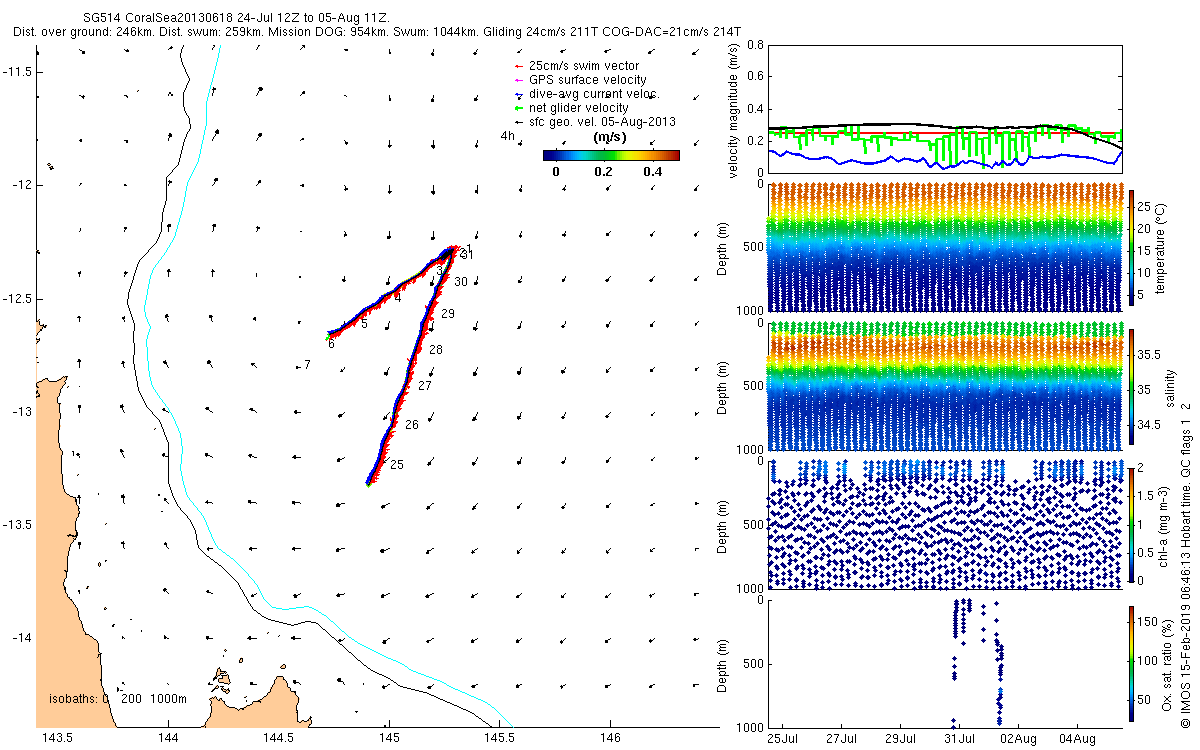Screen dimensions: 1200x750
Task: Select 'sfc geo. vel. 05-Aug-2013' legend text
Action: (x=602, y=122)
